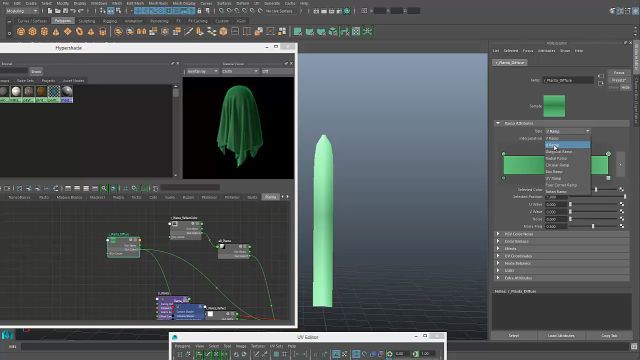The height and width of the screenshot is (360, 640).
Task: Create a polygon cube from the shelf
Action: 33,31
